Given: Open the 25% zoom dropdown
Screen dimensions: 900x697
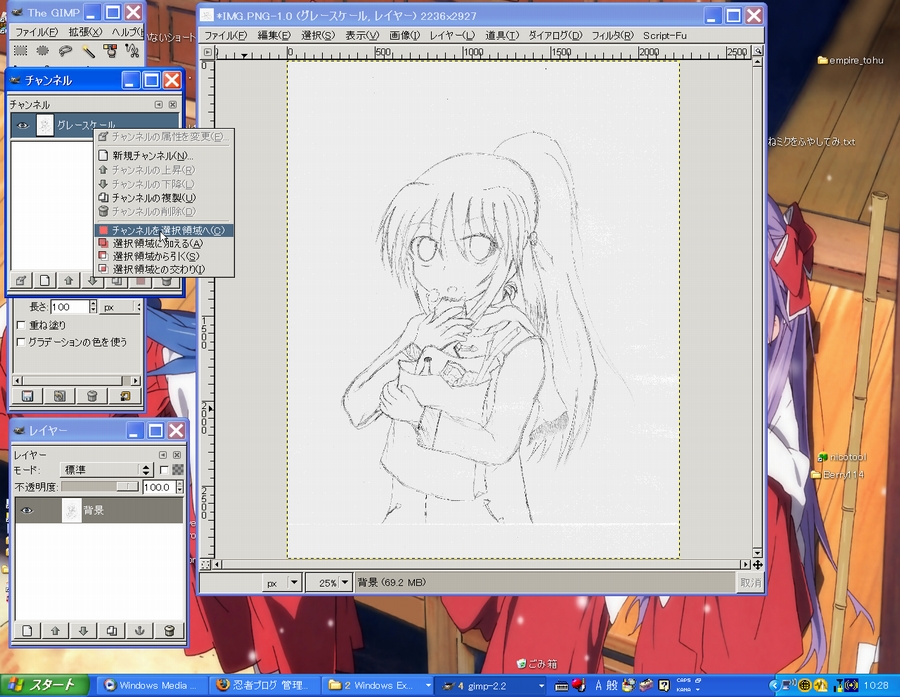Looking at the screenshot, I should point(328,583).
